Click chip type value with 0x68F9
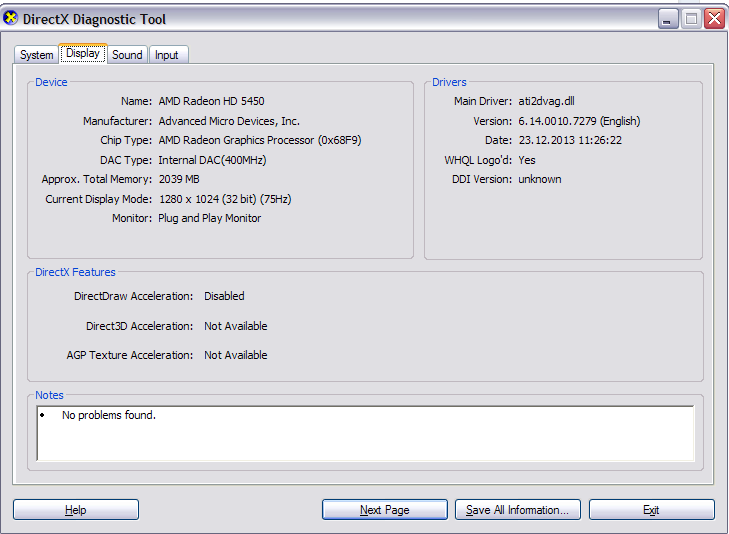Screen dimensions: 729x534 pos(260,140)
